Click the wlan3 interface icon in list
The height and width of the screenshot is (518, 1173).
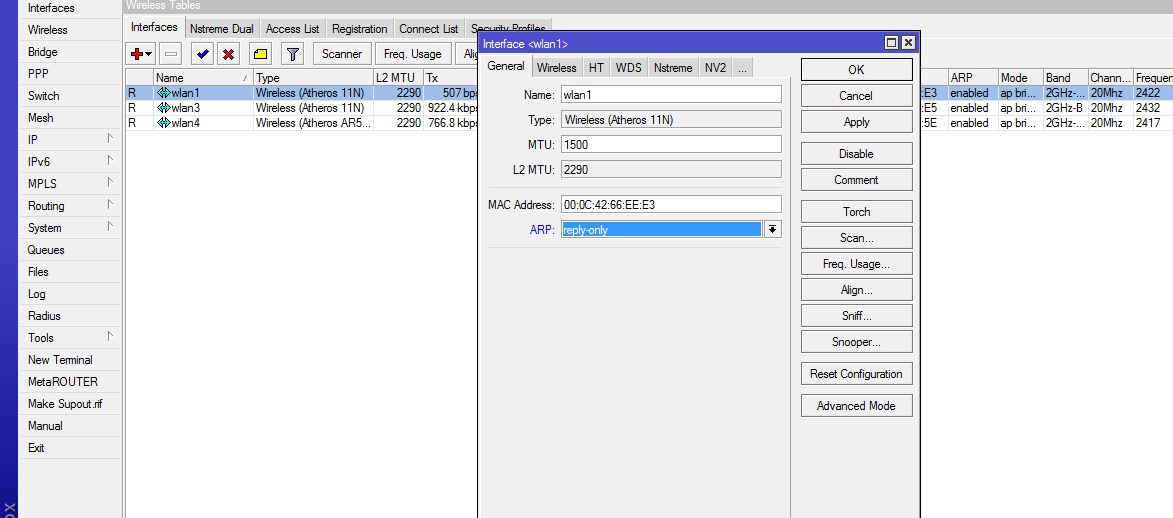click(x=164, y=108)
